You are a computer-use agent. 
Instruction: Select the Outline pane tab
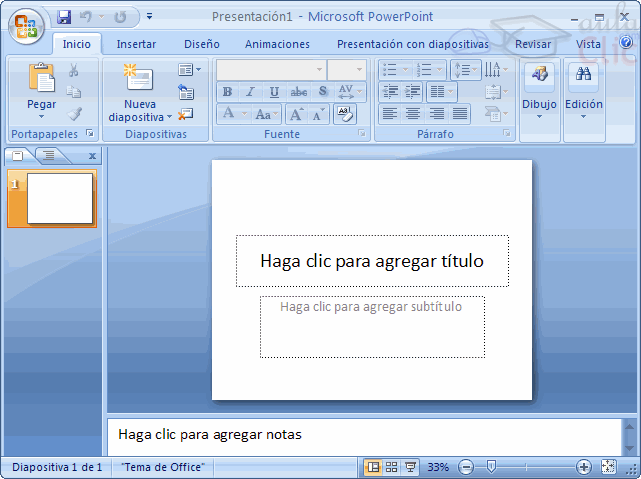(x=49, y=156)
